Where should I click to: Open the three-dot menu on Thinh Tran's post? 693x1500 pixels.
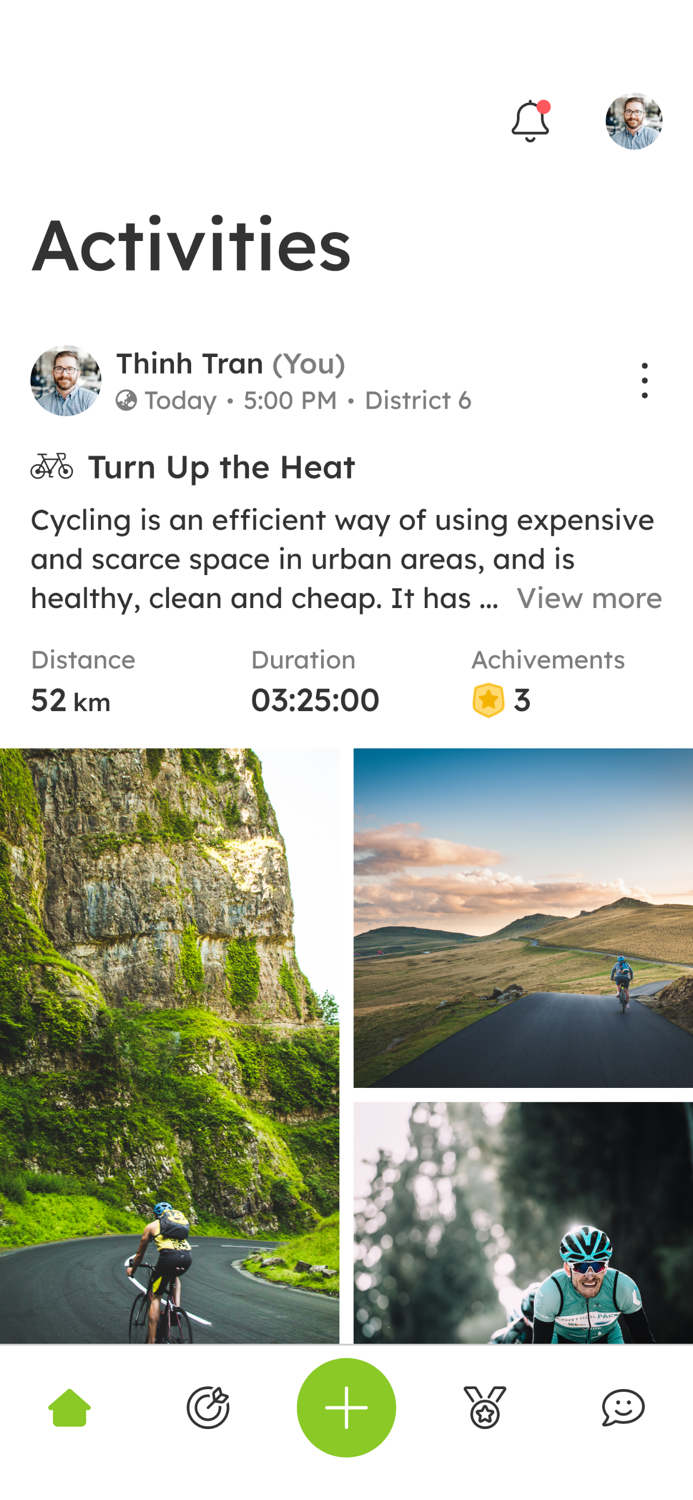(x=643, y=380)
